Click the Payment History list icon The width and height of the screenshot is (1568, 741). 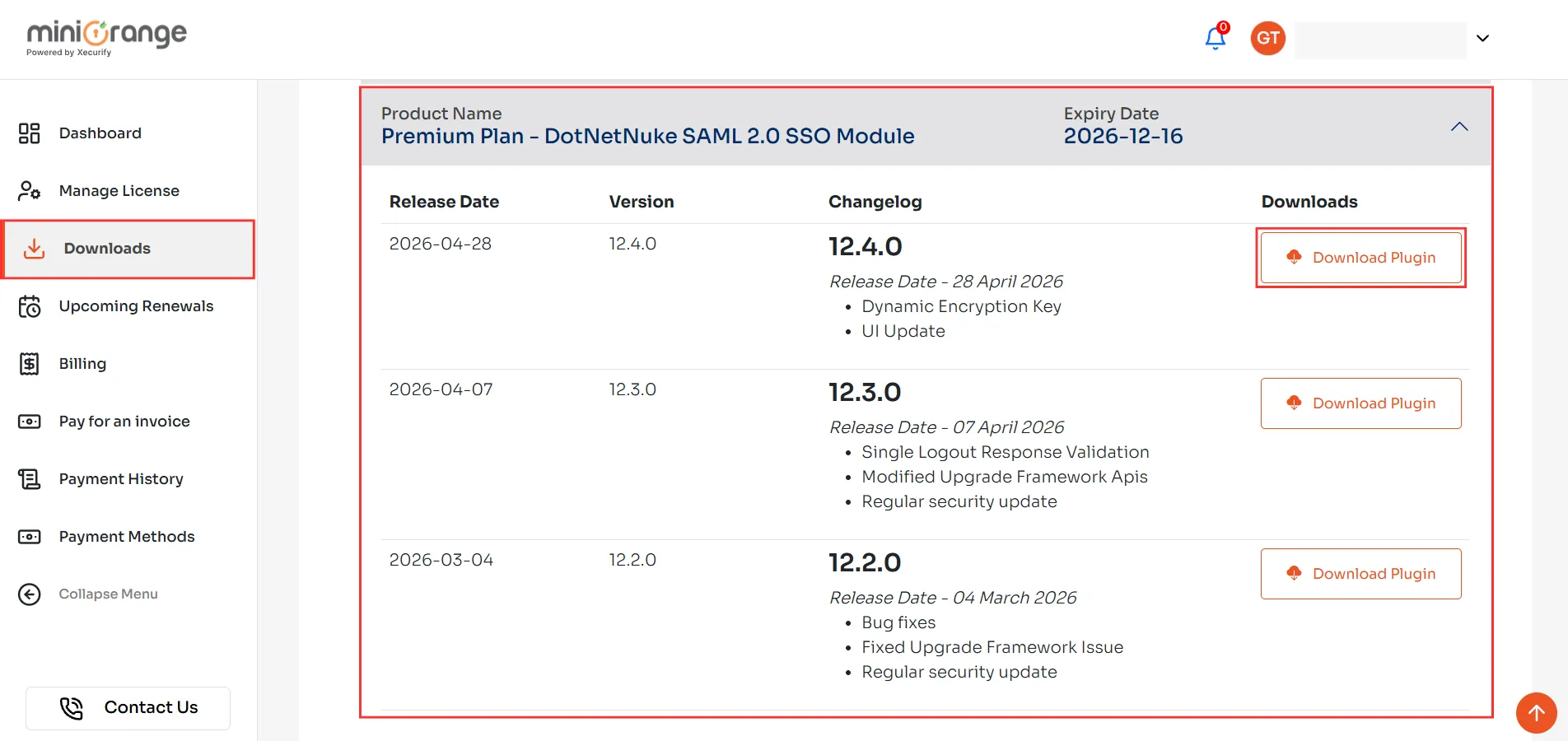pyautogui.click(x=30, y=479)
